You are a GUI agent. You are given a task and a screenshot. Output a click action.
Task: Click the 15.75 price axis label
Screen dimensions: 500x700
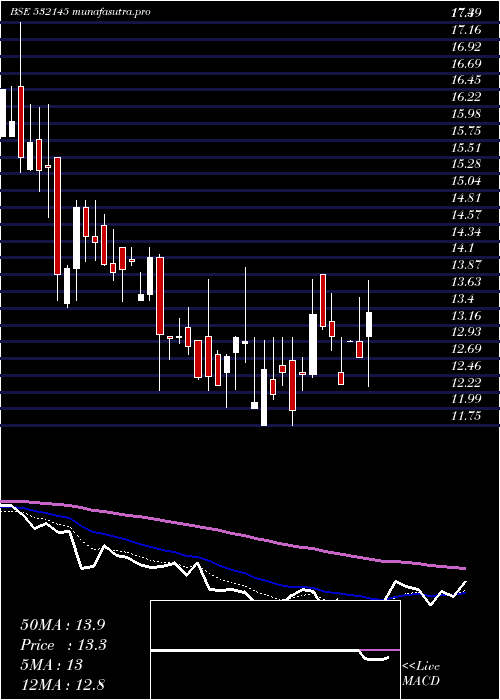pos(466,130)
